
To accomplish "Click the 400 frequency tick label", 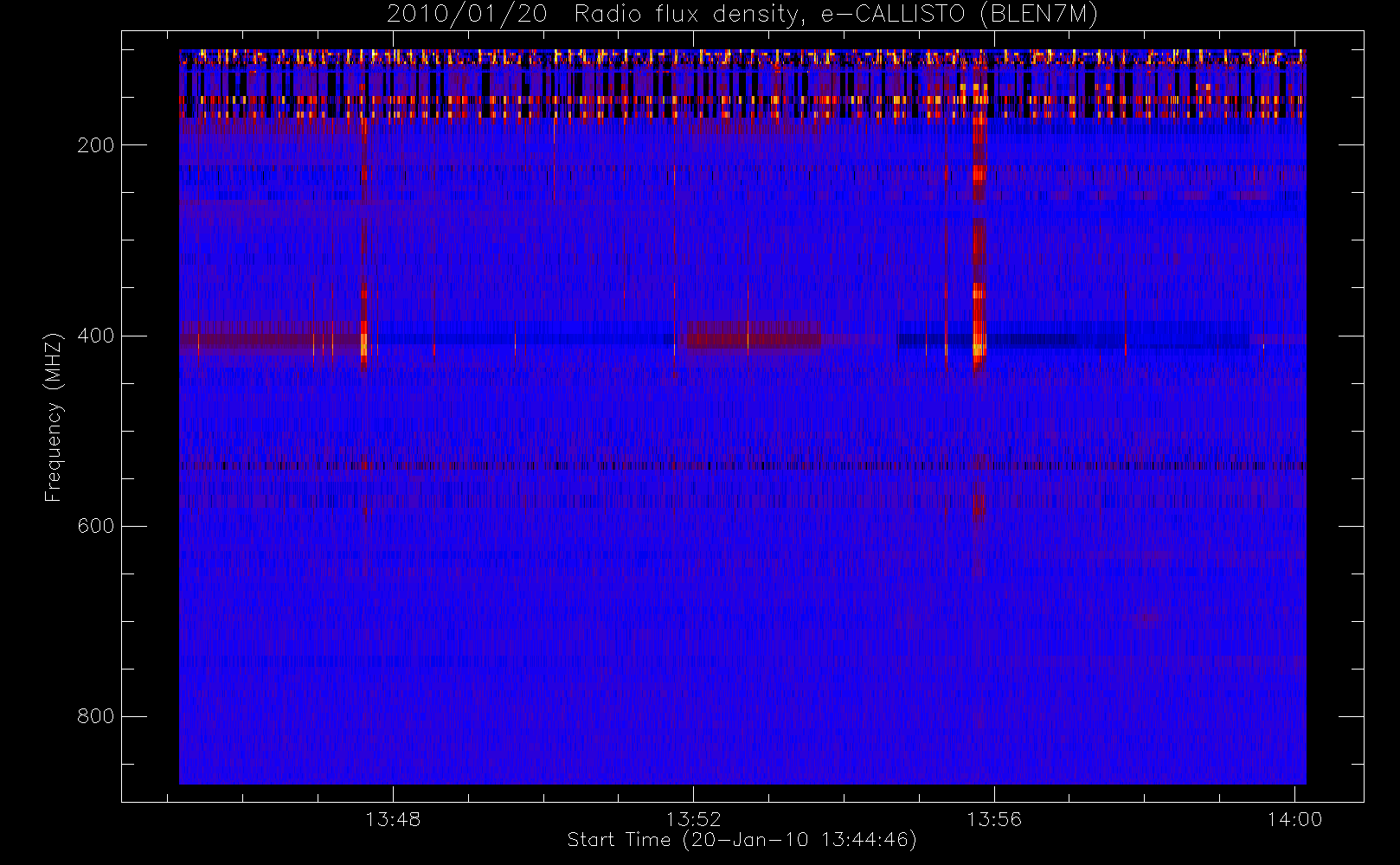I will tap(95, 336).
